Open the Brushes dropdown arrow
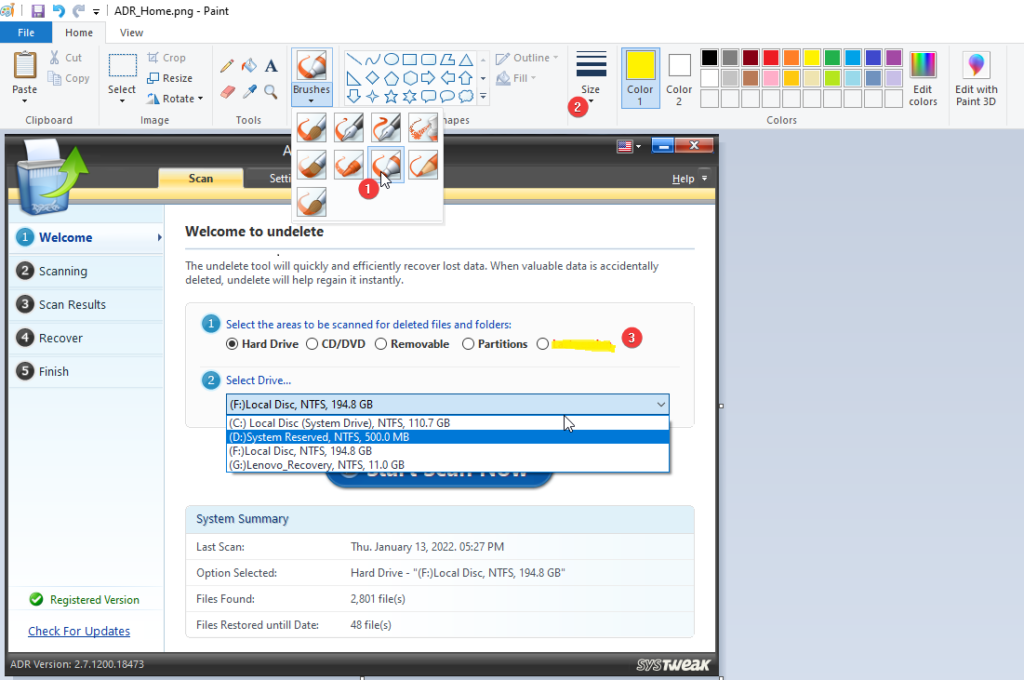This screenshot has height=680, width=1024. point(312,101)
